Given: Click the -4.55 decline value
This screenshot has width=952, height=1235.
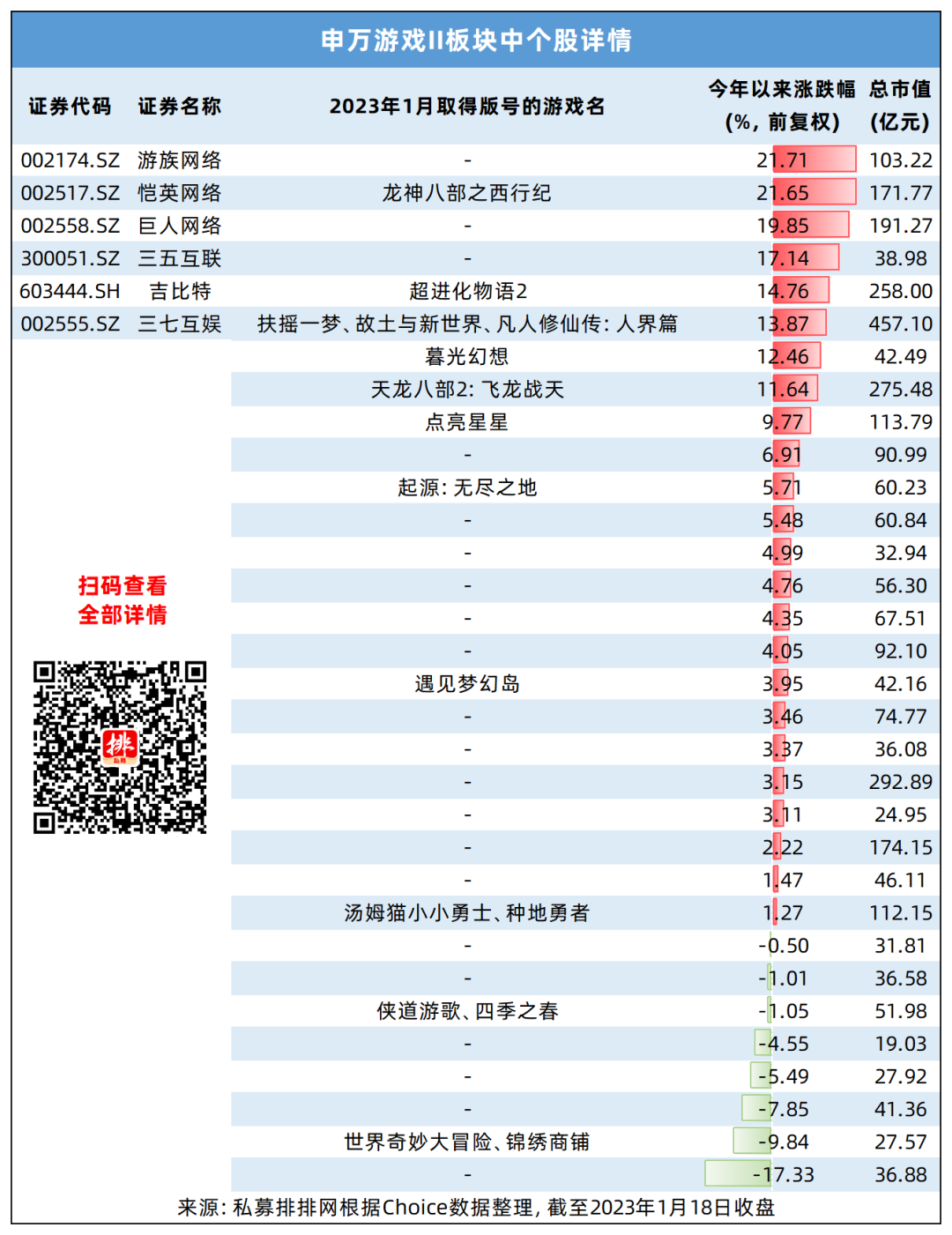Looking at the screenshot, I should point(784,1044).
